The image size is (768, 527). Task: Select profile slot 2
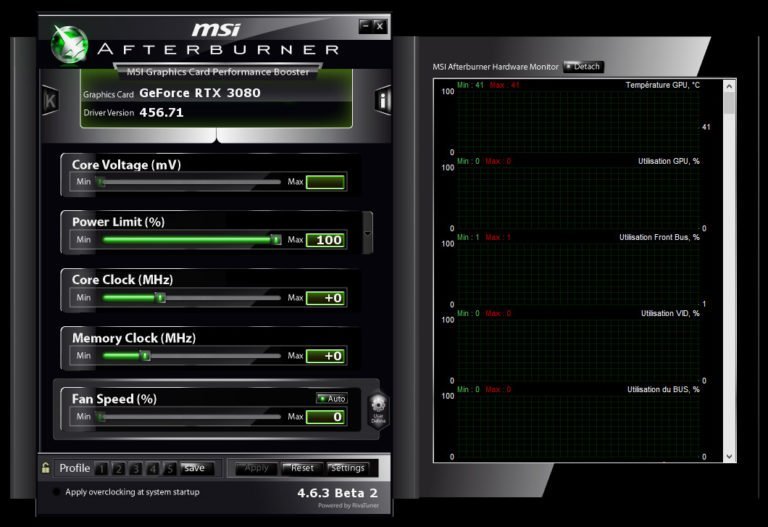click(119, 469)
